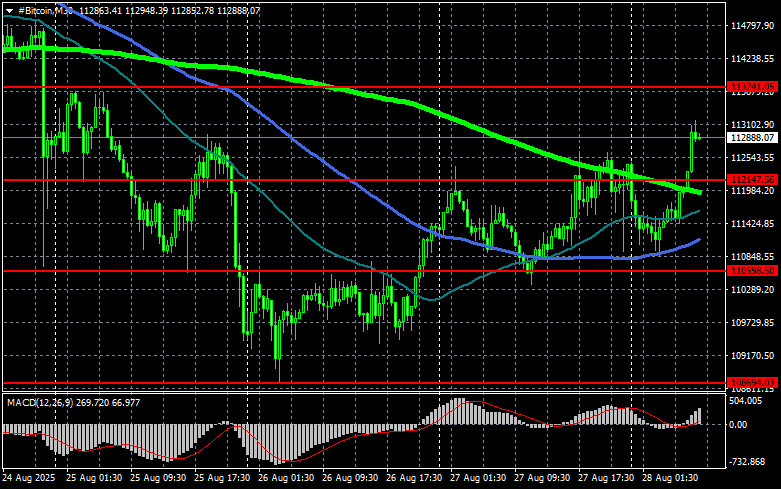
Task: Click the white current price tag 112888.07
Action: point(752,137)
